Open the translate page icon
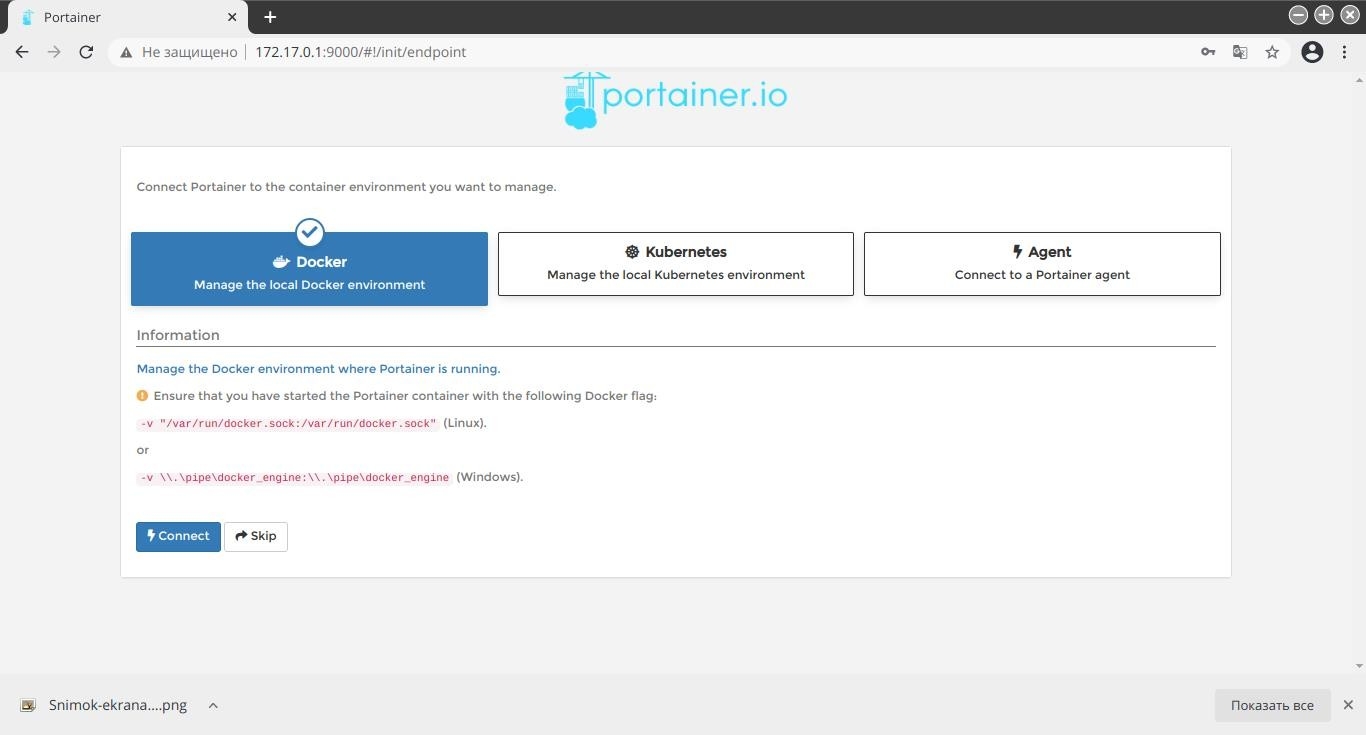 pos(1240,52)
